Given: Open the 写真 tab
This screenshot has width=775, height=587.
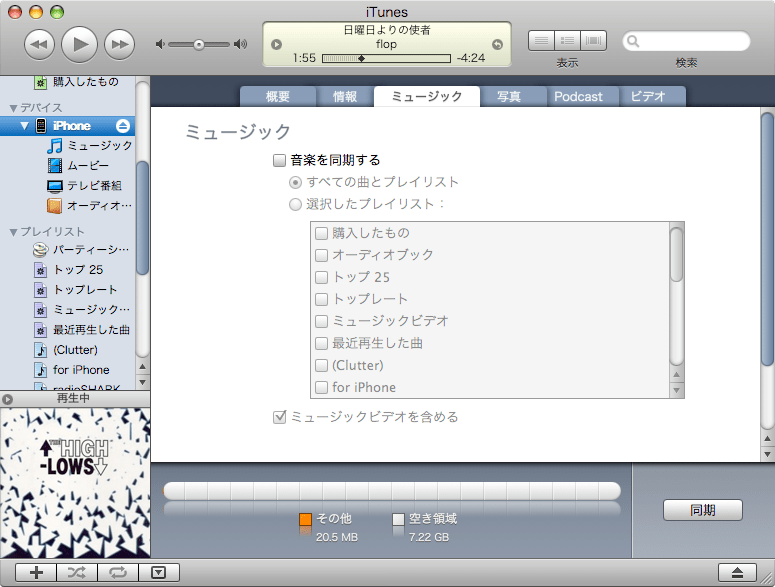Looking at the screenshot, I should pos(509,96).
